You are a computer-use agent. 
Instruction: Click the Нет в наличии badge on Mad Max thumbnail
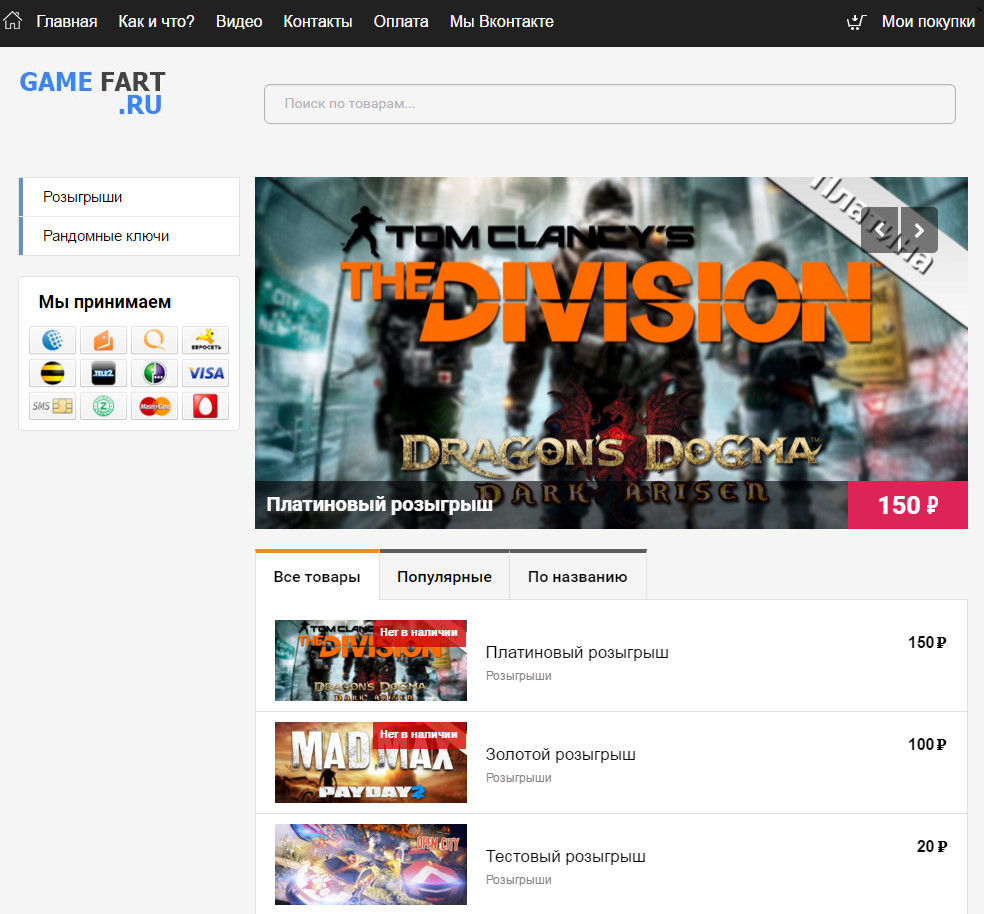pyautogui.click(x=419, y=734)
